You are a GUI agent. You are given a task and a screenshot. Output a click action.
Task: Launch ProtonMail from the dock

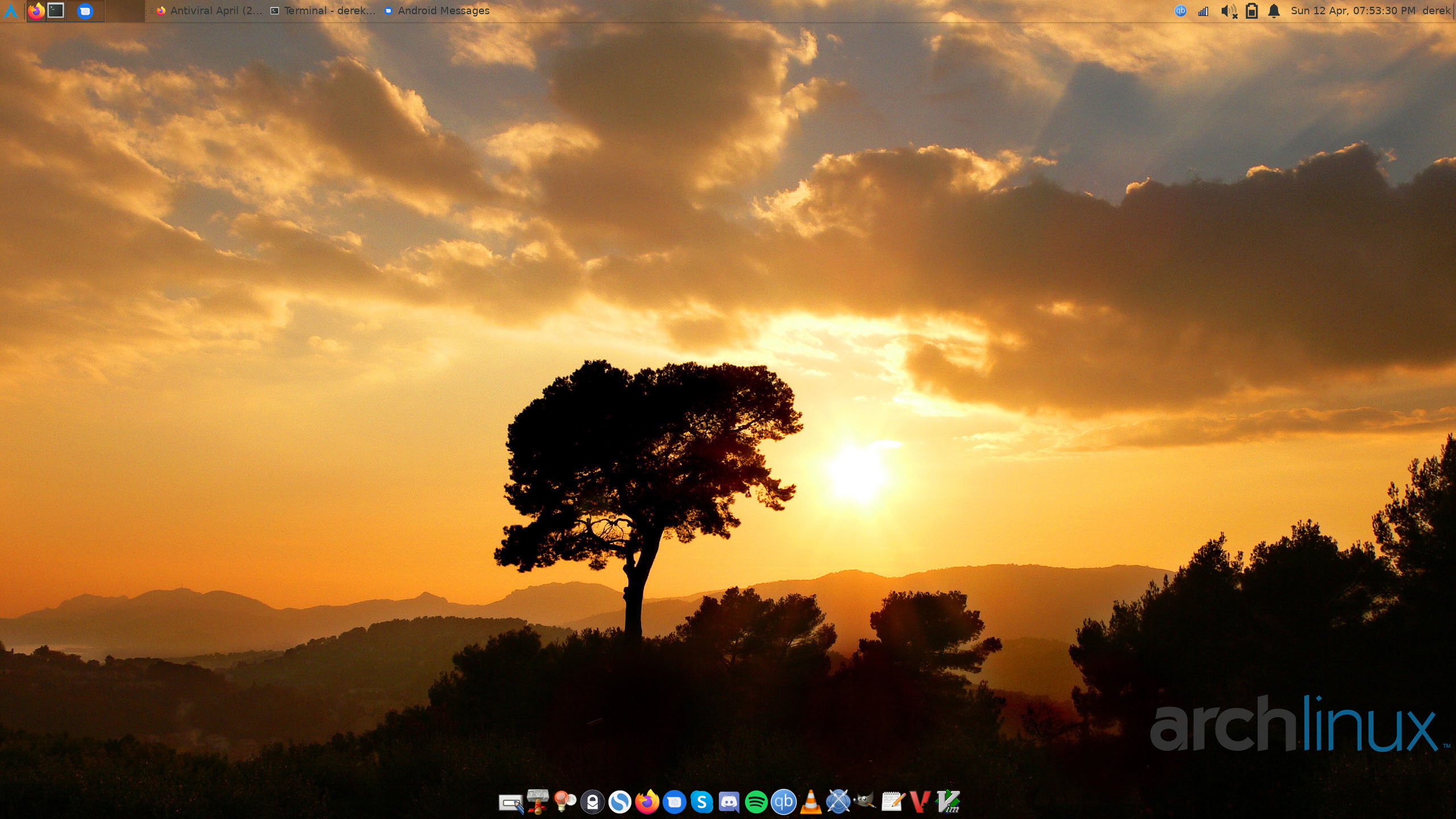pyautogui.click(x=592, y=803)
